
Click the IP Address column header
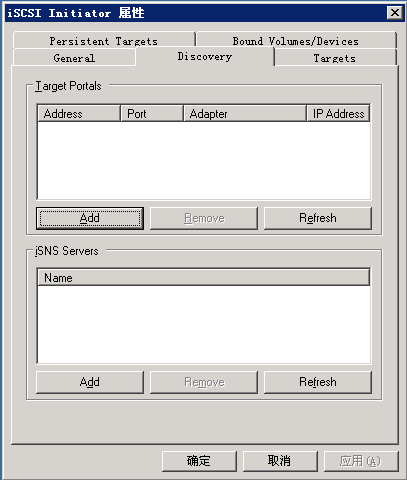[x=338, y=114]
